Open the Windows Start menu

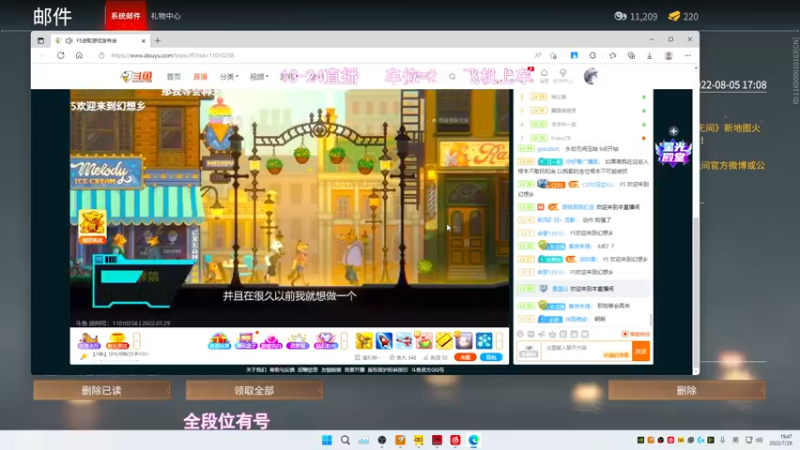click(327, 440)
